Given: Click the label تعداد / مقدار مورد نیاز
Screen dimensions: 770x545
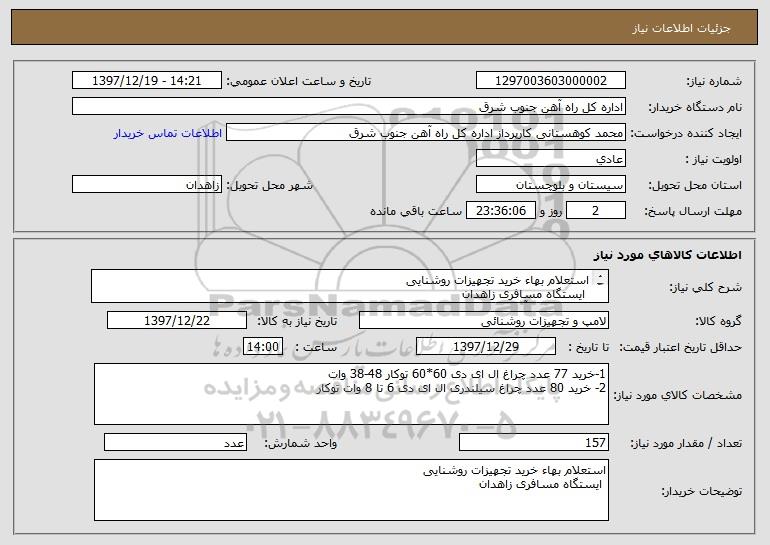Looking at the screenshot, I should tap(686, 443).
